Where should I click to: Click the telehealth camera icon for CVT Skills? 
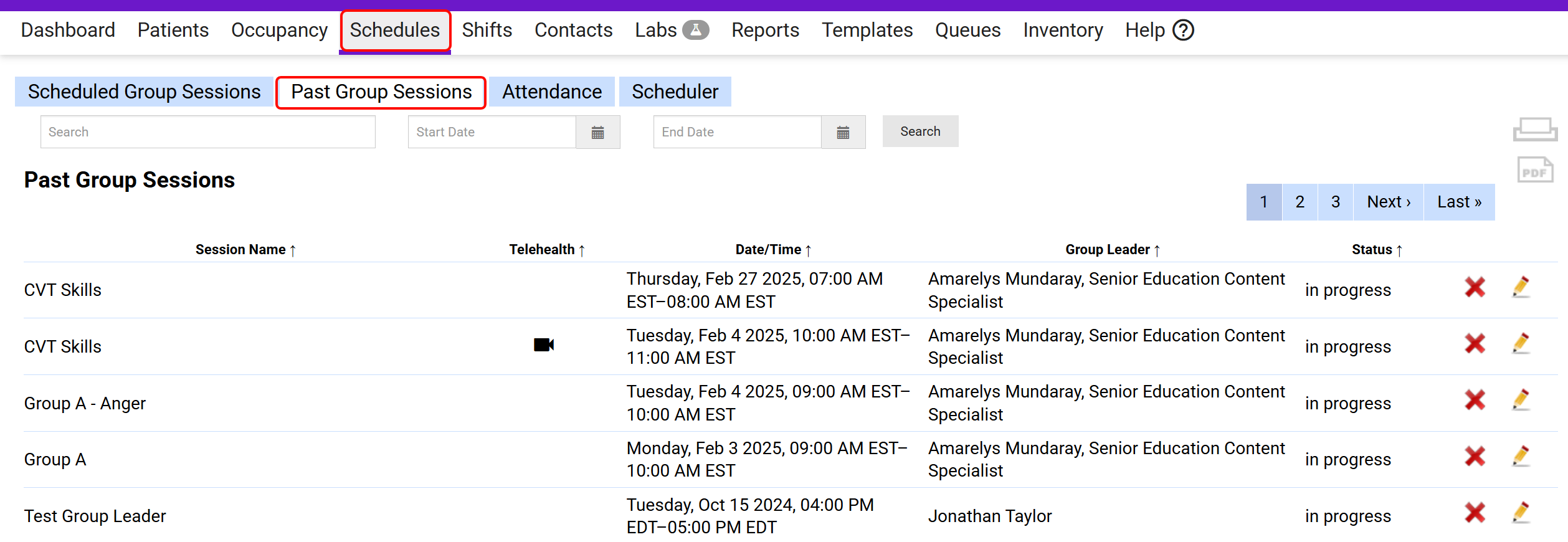543,345
